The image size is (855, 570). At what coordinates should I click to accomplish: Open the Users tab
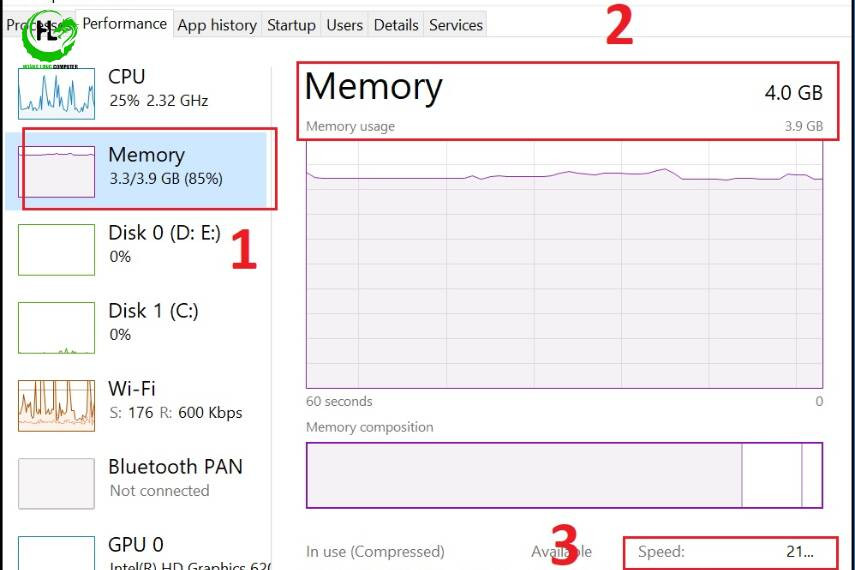345,25
